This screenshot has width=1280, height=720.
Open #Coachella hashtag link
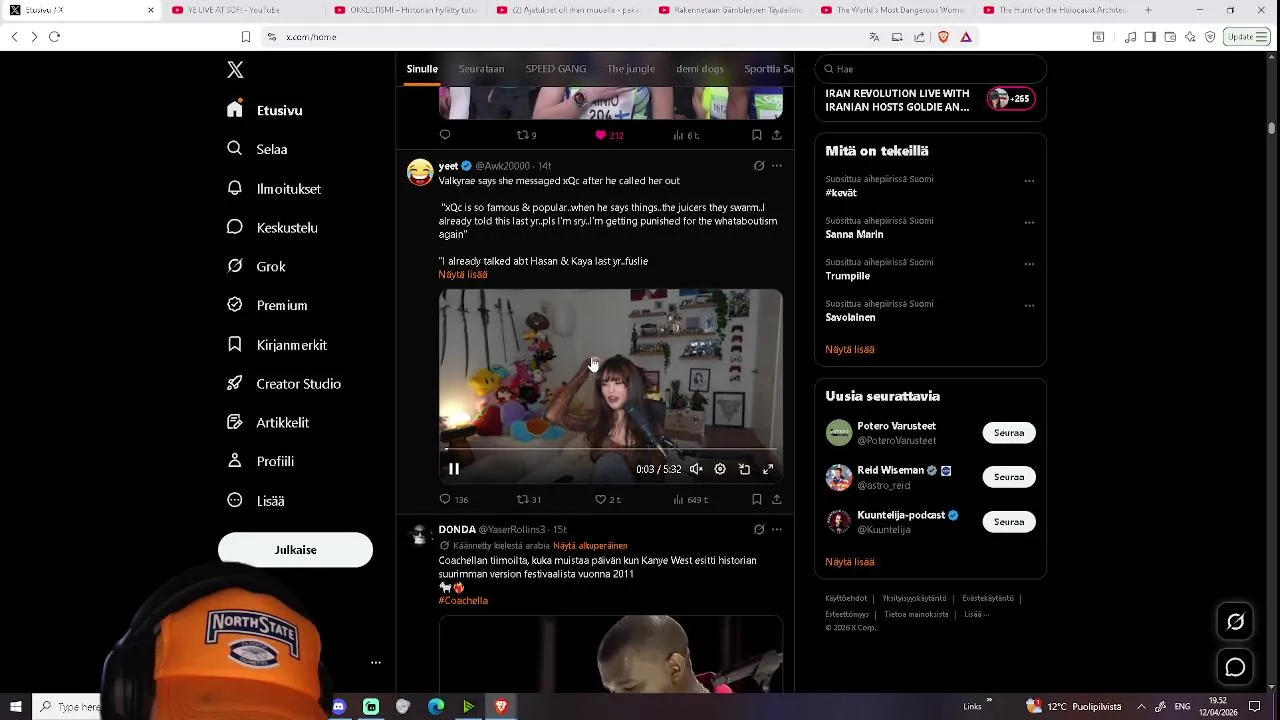[463, 601]
